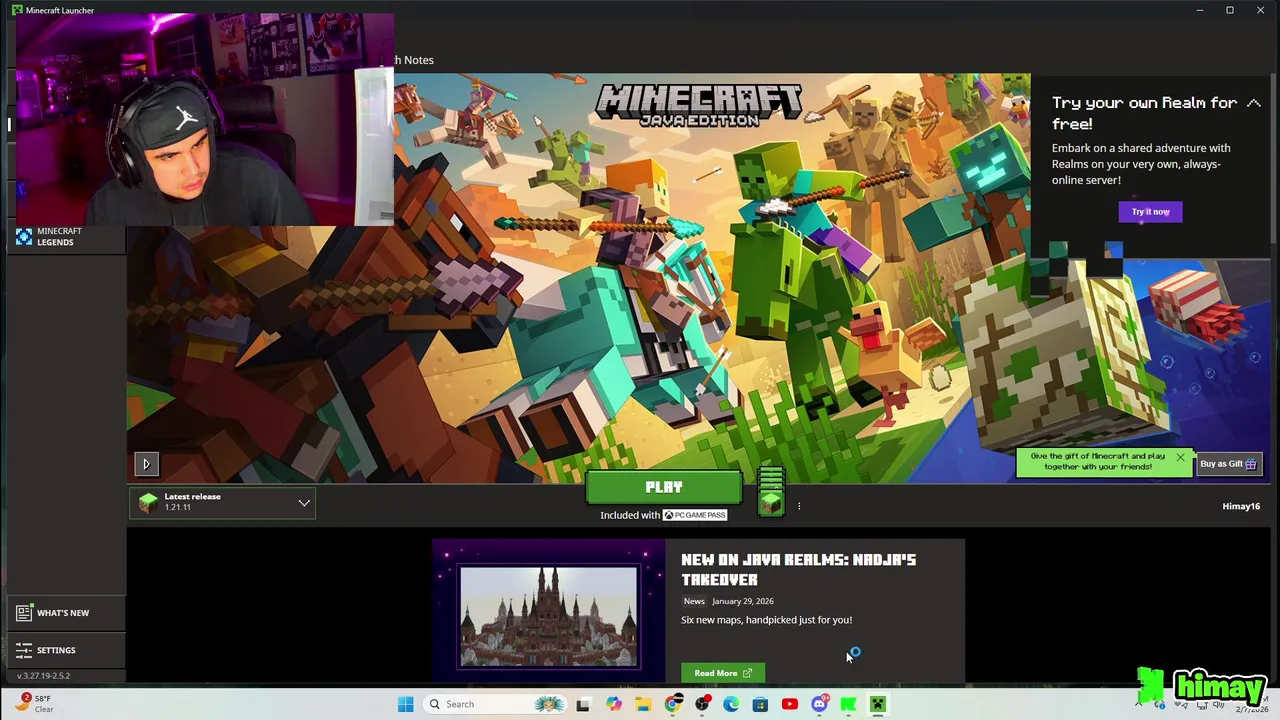Click the Buy as Gift button
The height and width of the screenshot is (720, 1280).
pos(1228,464)
